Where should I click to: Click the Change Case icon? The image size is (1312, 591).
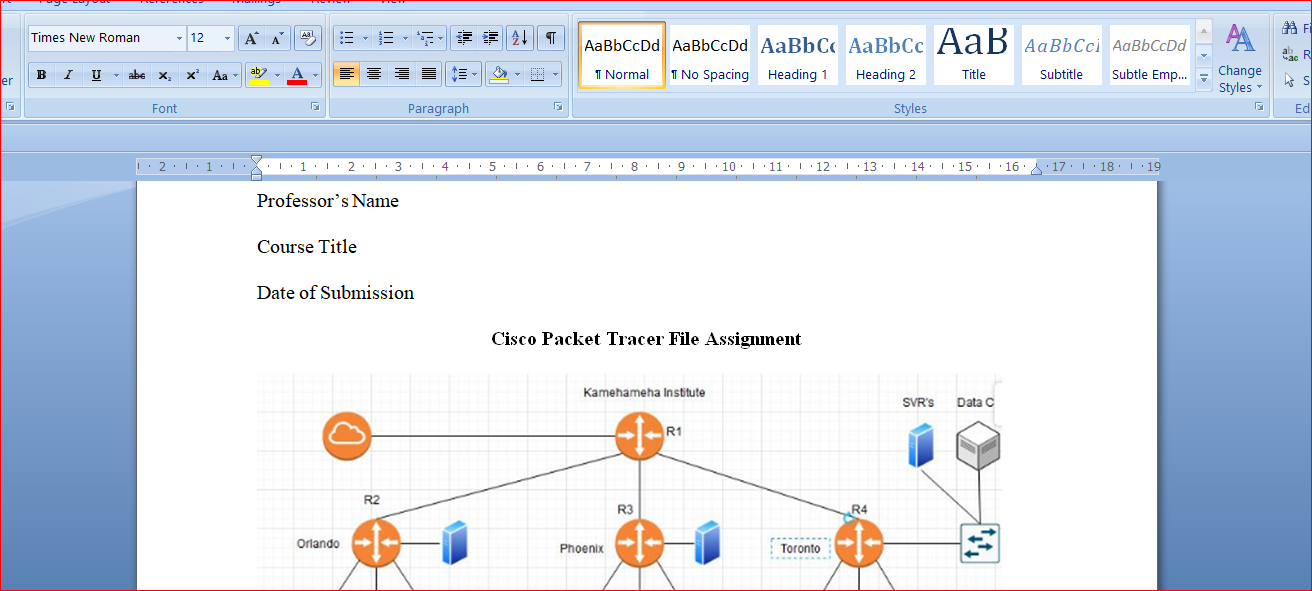224,75
